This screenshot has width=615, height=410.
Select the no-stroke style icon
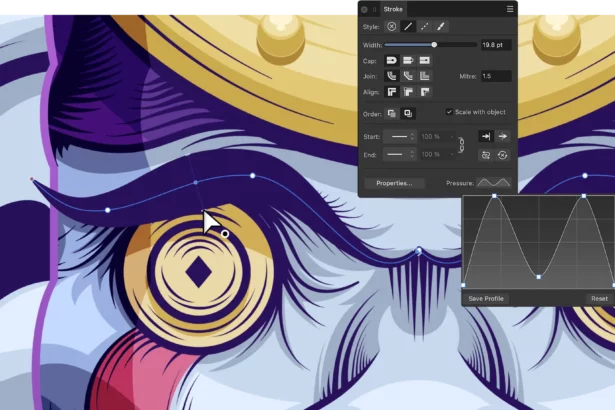391,27
